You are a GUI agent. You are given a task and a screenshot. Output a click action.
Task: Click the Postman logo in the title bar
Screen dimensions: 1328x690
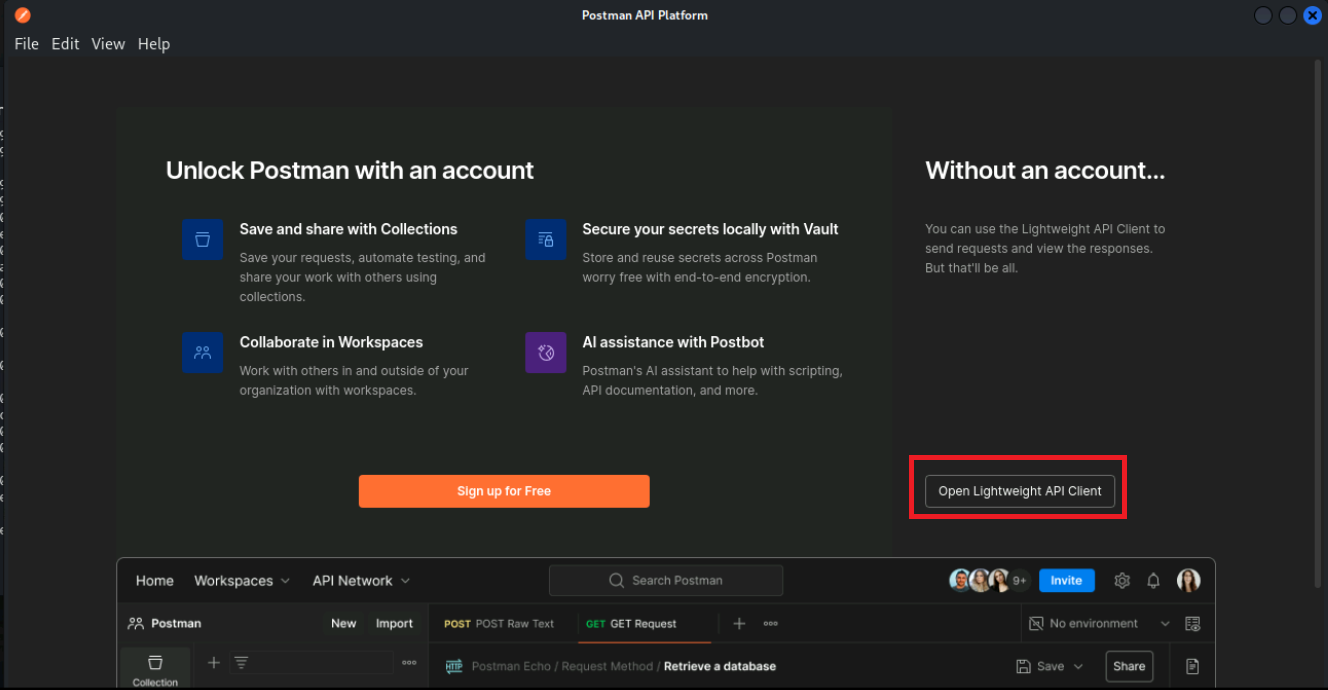click(x=22, y=15)
